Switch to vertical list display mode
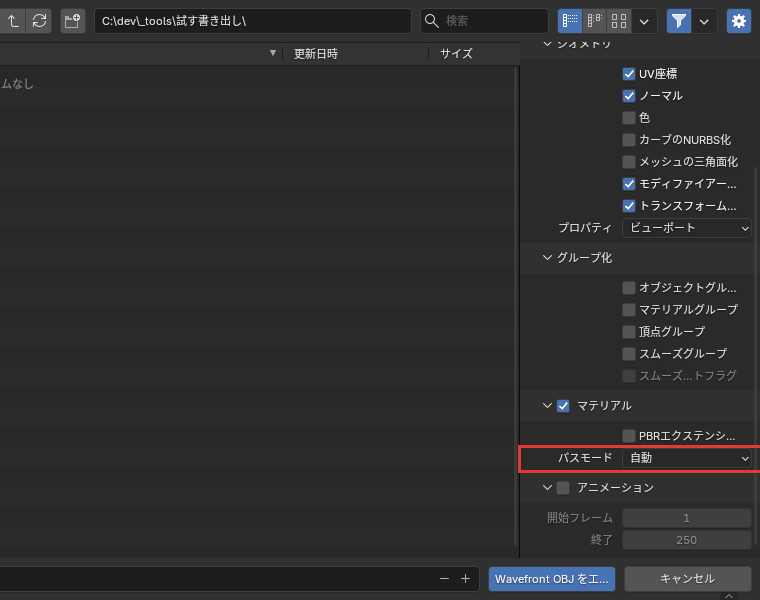 coord(570,21)
